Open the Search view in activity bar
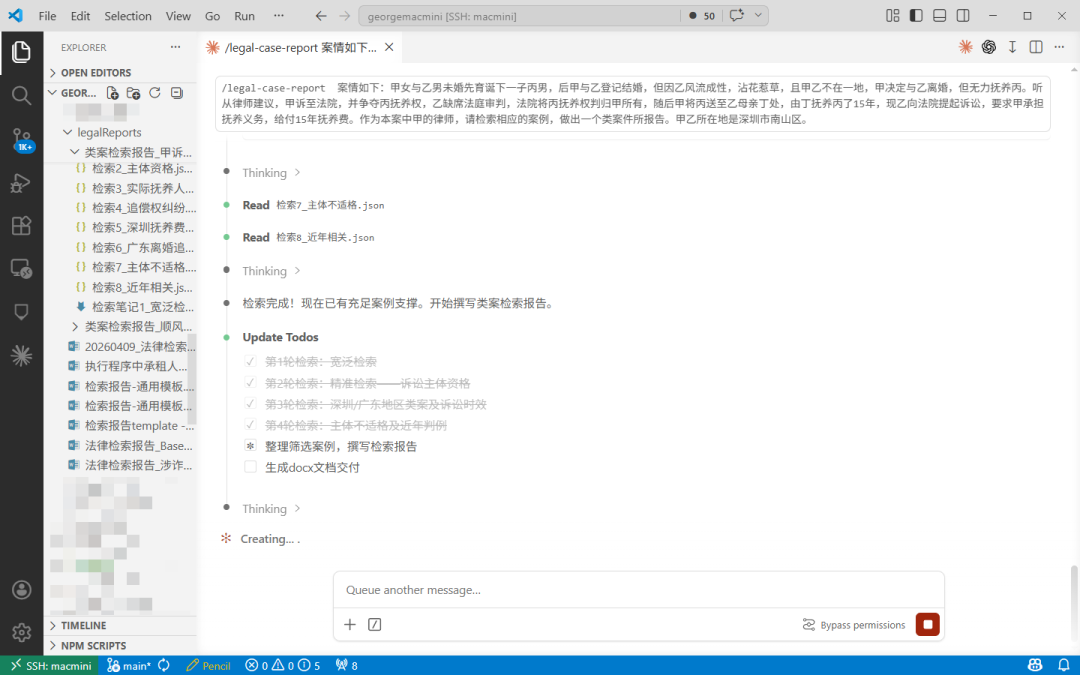Screen dimensions: 1080x675 [x=21, y=95]
